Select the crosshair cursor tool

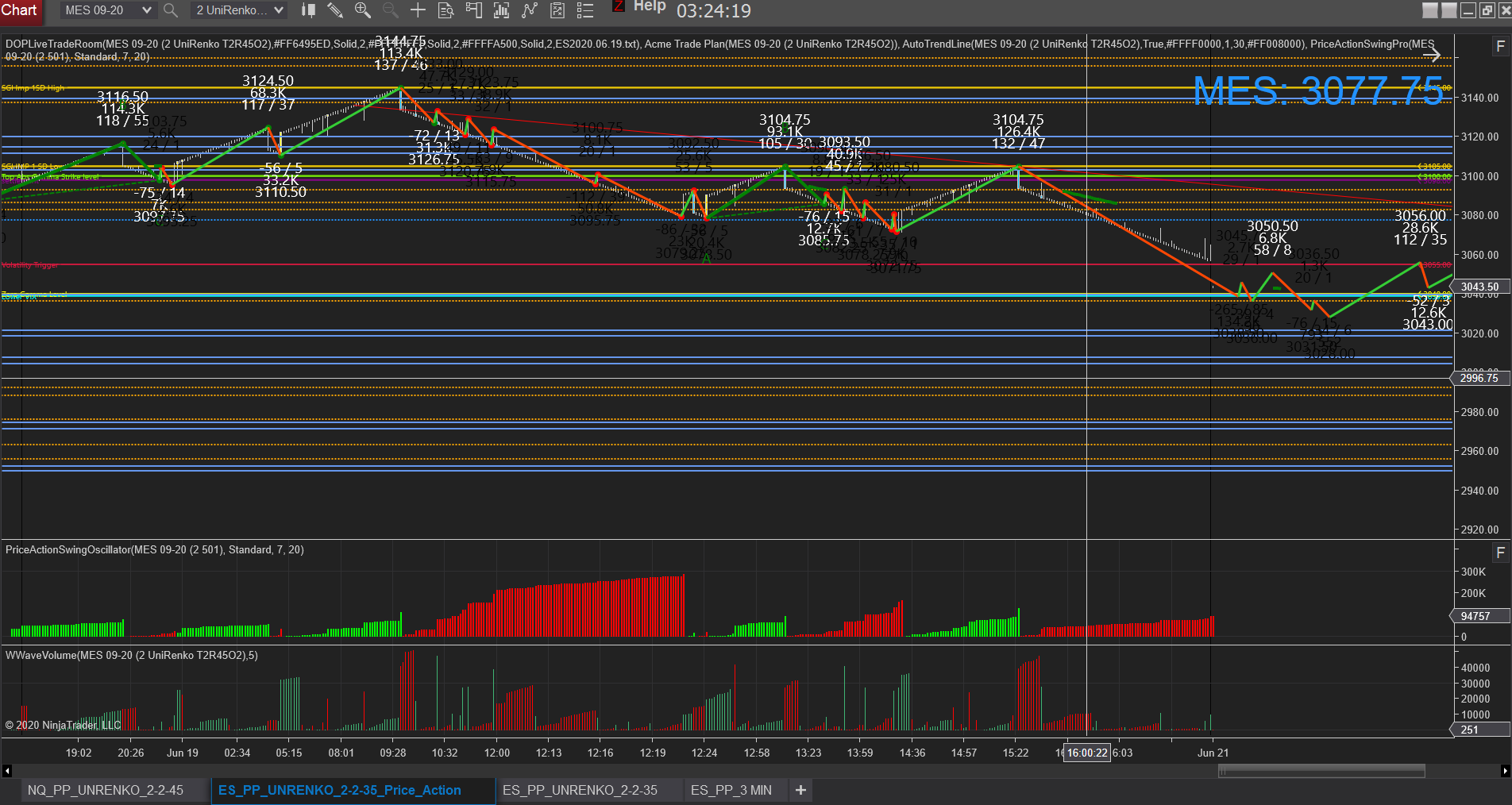(418, 10)
